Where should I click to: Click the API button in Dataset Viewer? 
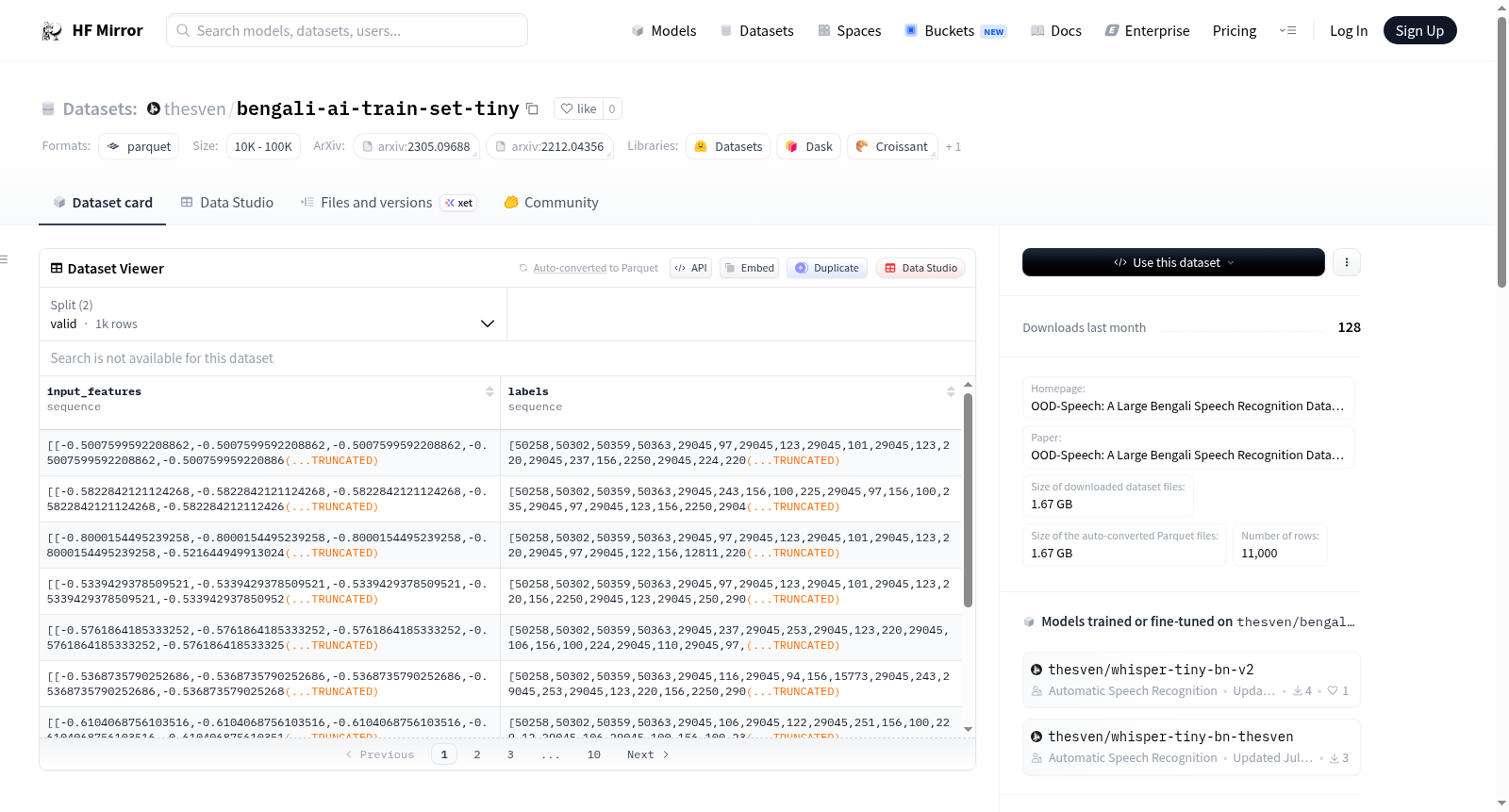690,268
